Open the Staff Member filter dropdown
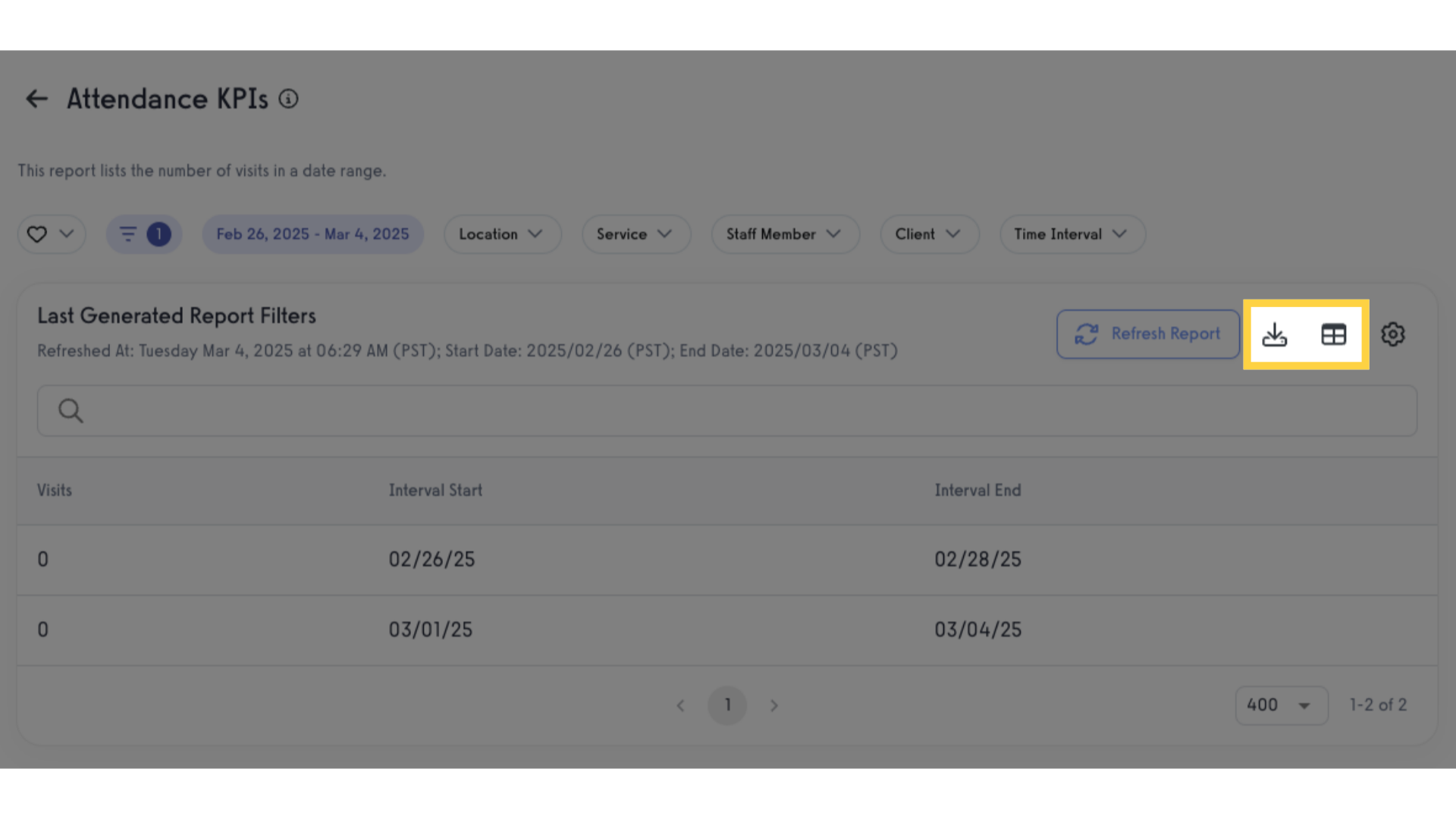 [x=785, y=234]
